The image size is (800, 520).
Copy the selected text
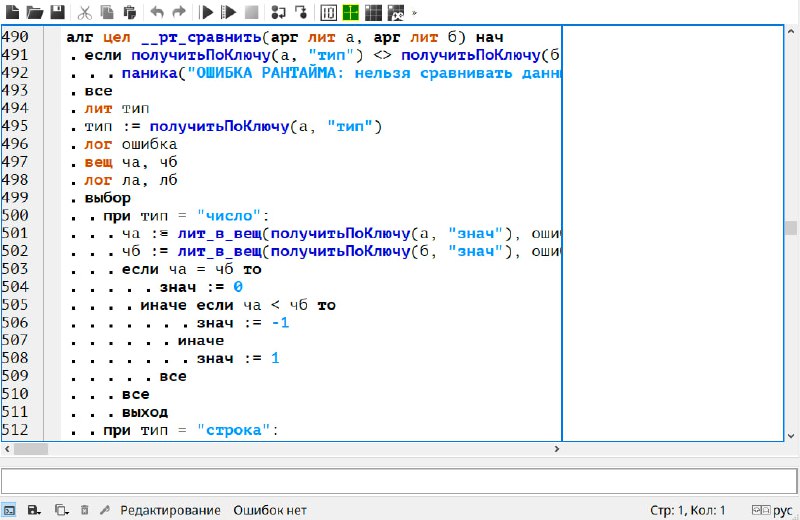107,12
